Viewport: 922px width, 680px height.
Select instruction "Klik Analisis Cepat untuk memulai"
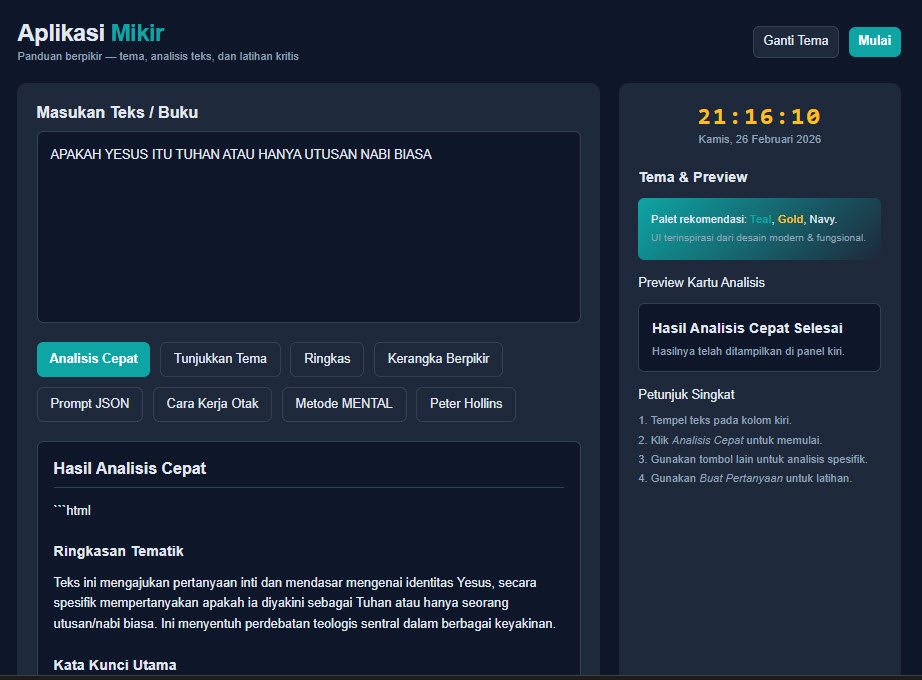coord(730,440)
